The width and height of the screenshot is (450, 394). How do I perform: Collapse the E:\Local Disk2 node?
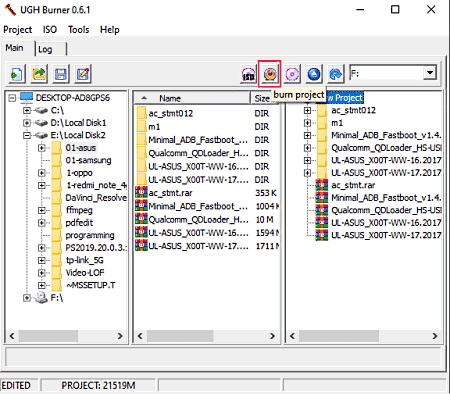[x=27, y=135]
